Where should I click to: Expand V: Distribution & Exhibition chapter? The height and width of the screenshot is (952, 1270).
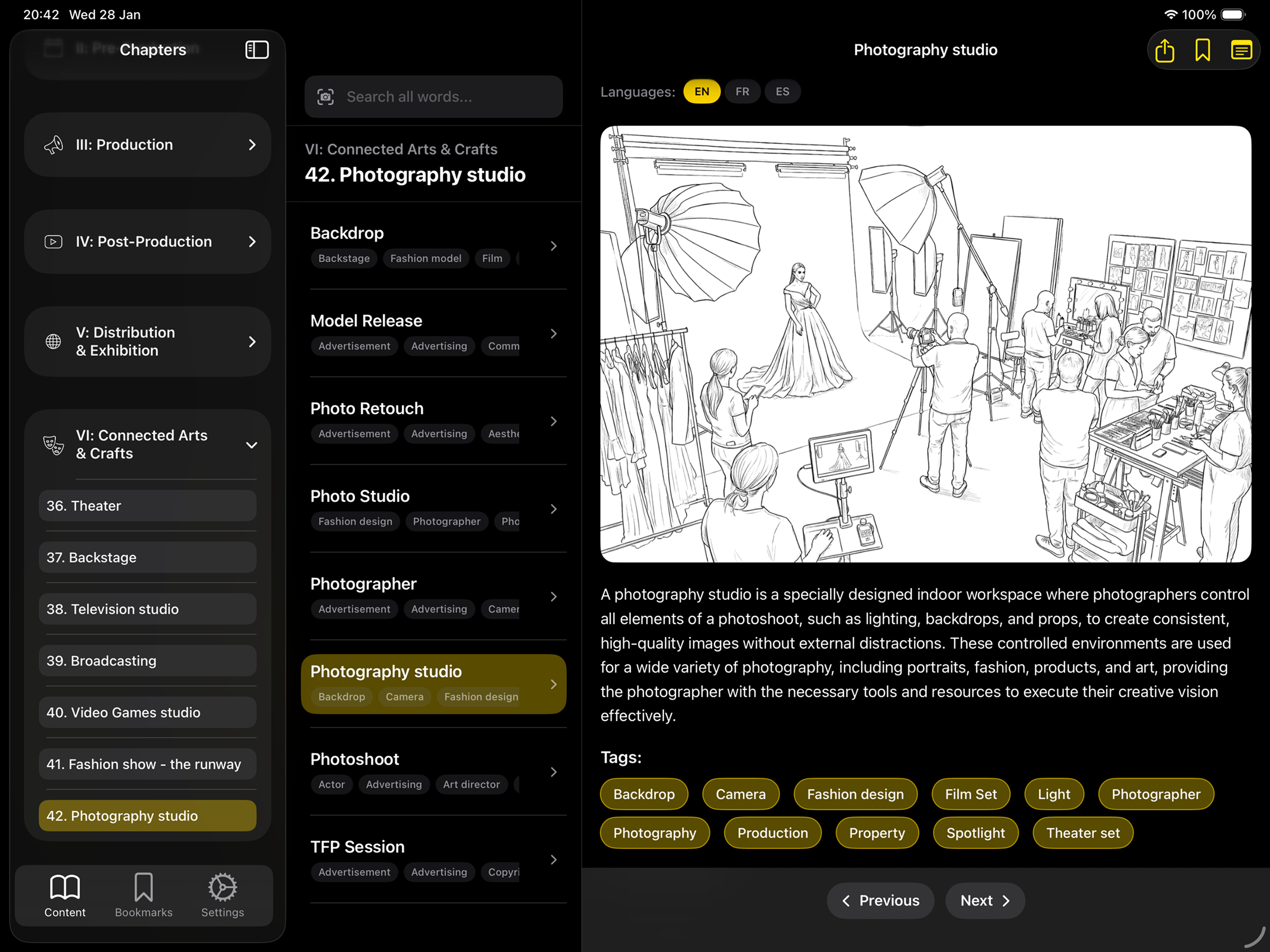click(x=147, y=342)
